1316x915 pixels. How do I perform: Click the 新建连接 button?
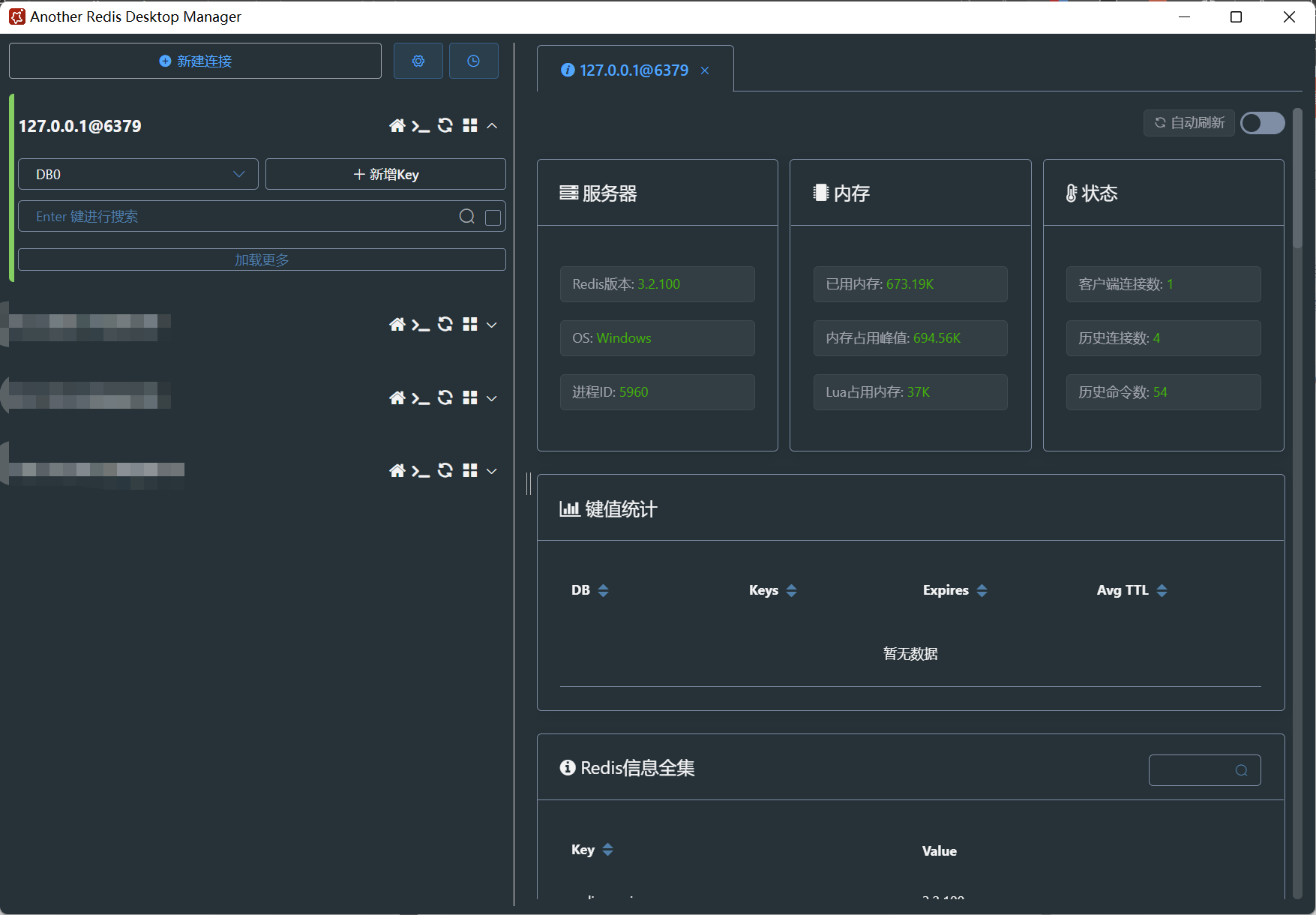[195, 61]
